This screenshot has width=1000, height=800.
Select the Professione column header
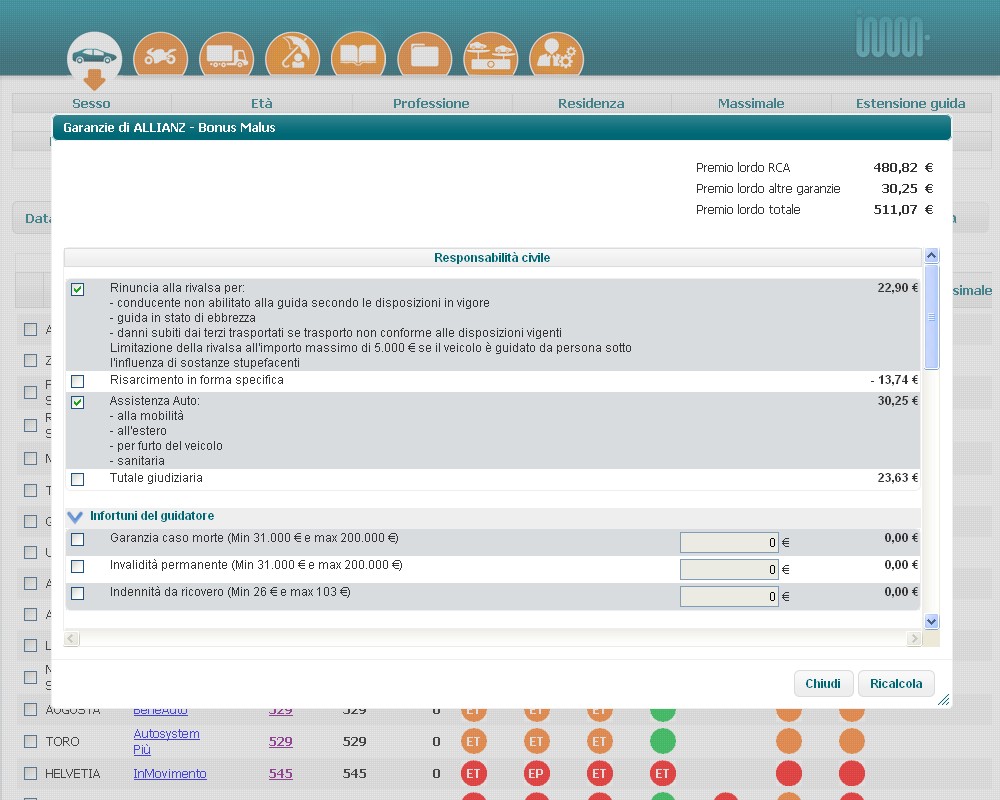(x=431, y=103)
